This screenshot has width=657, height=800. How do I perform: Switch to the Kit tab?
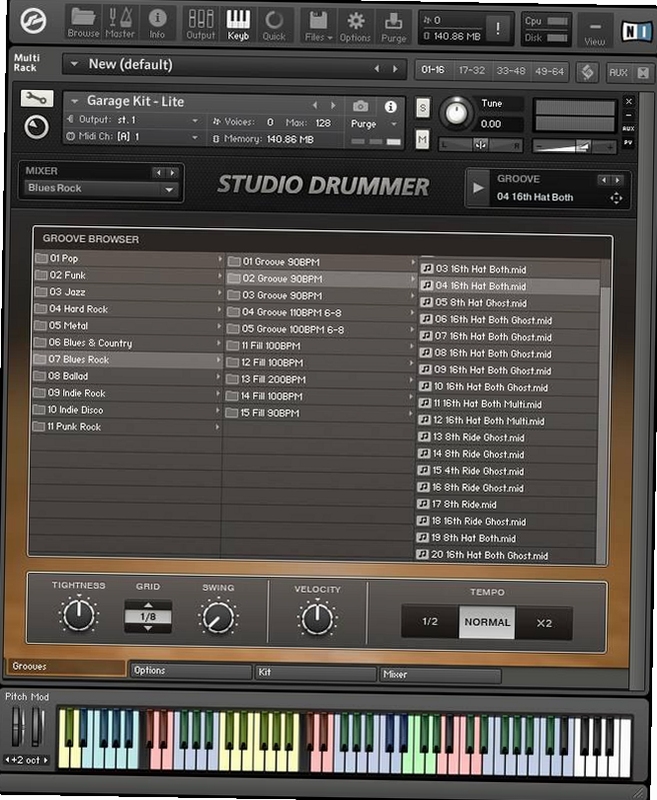point(316,672)
